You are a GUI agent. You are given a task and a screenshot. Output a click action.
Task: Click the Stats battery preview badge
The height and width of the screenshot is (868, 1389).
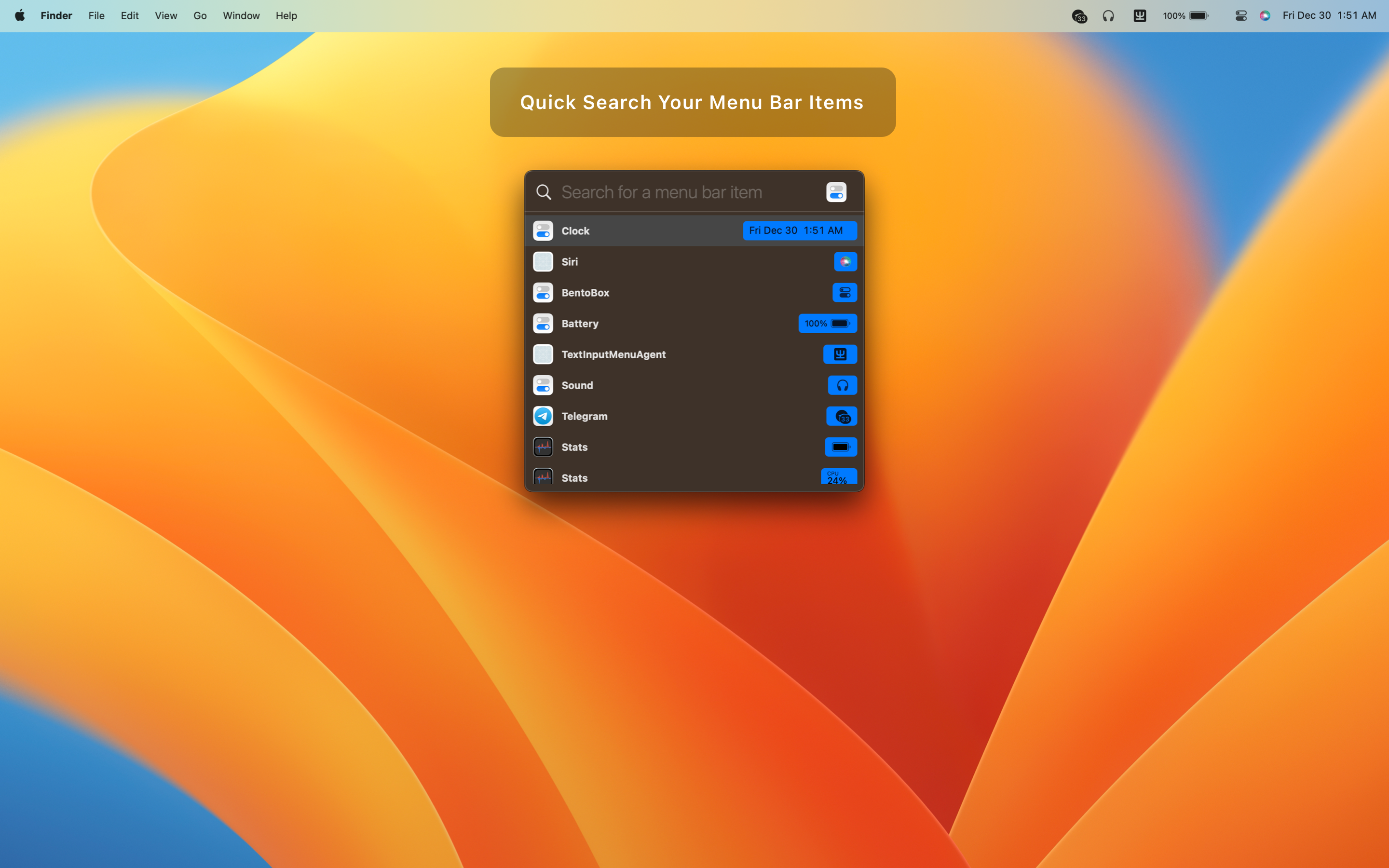point(841,448)
